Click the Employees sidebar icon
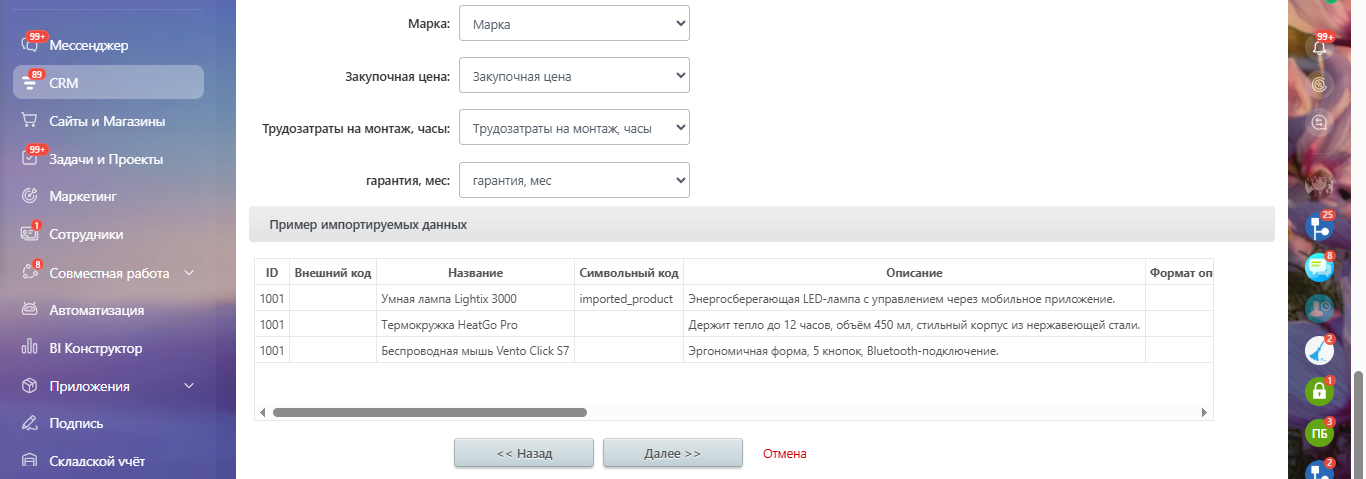The height and width of the screenshot is (479, 1366). click(30, 234)
